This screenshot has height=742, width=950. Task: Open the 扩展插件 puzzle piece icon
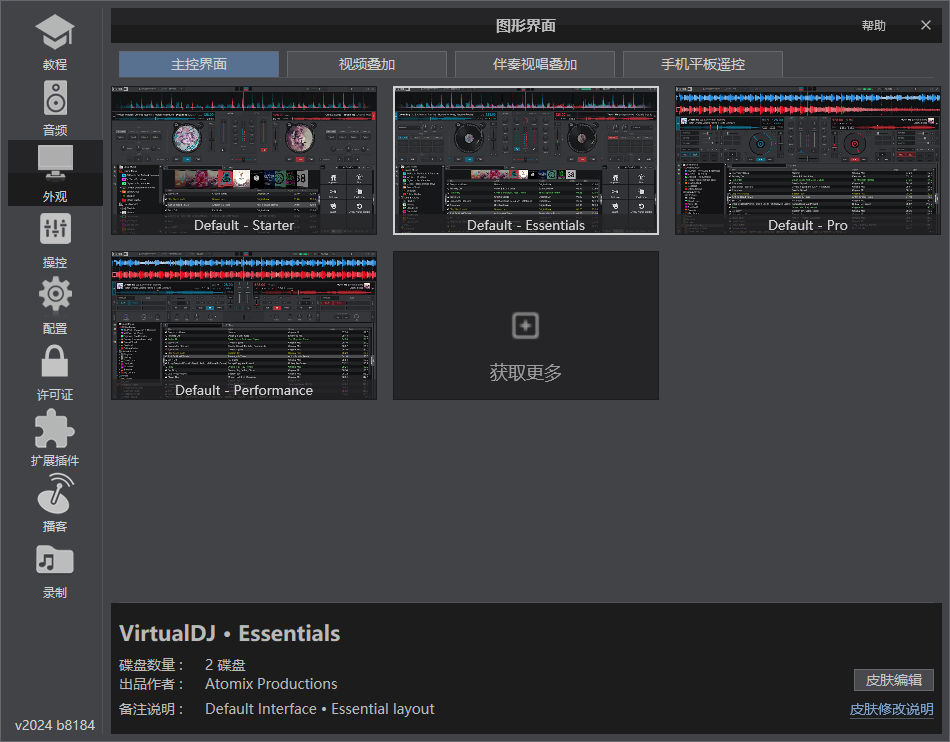coord(55,428)
